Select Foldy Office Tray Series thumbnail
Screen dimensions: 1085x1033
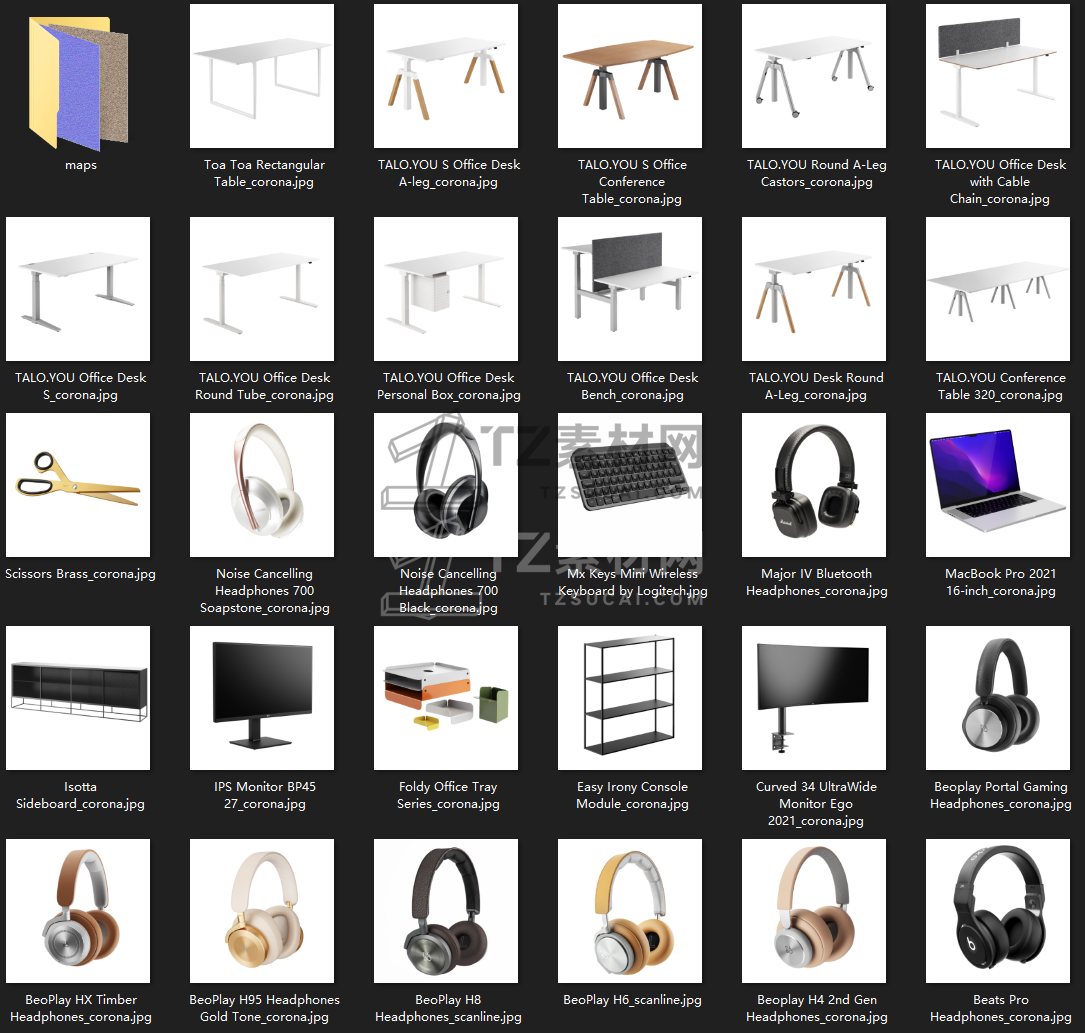point(446,698)
